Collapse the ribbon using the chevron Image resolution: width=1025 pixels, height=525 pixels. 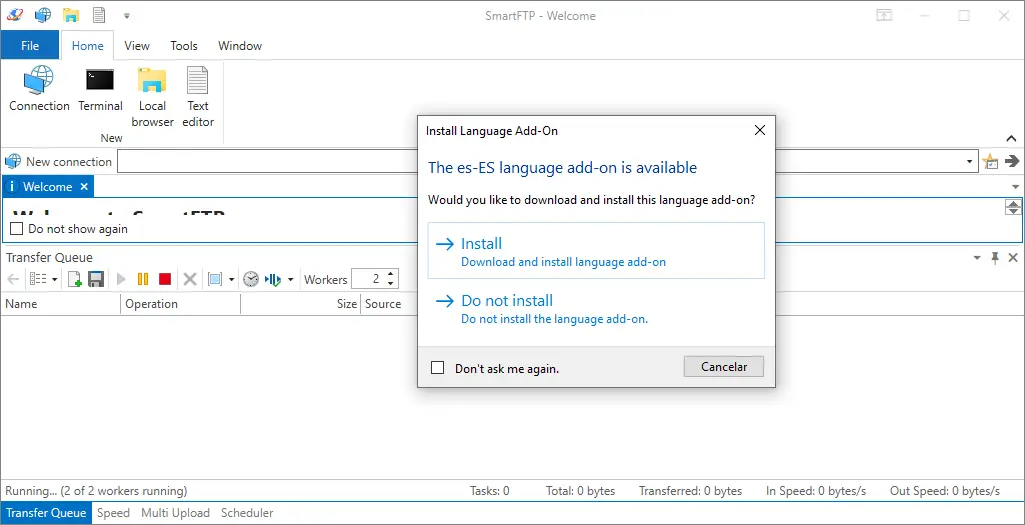[x=1011, y=138]
